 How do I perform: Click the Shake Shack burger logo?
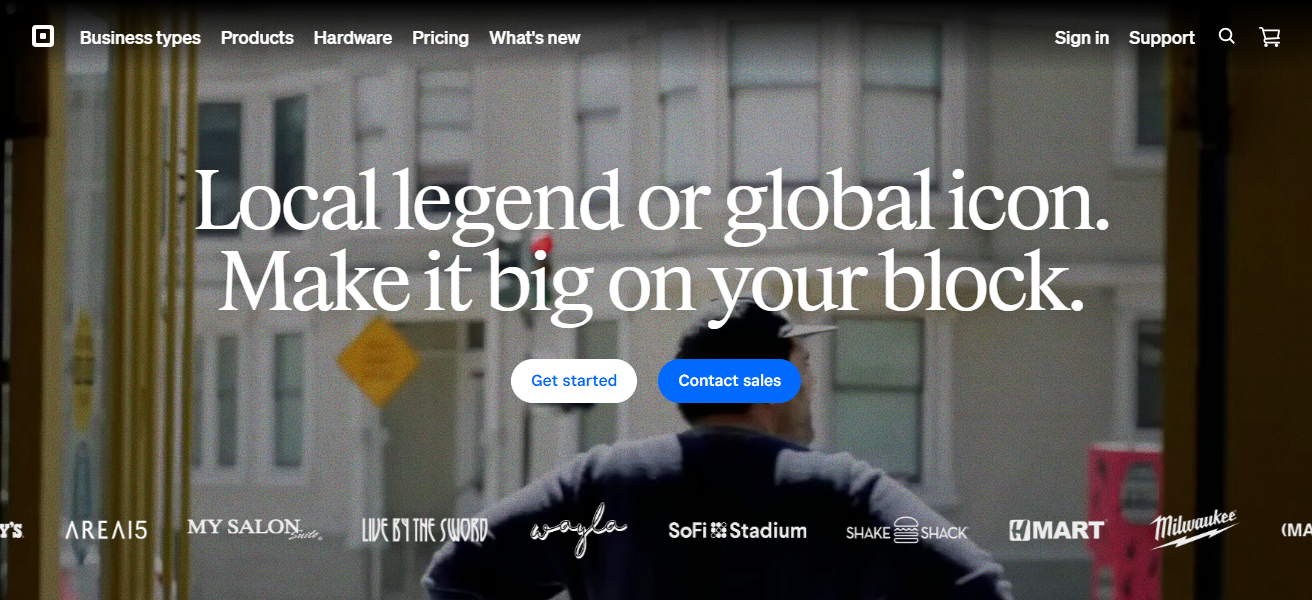pos(907,531)
